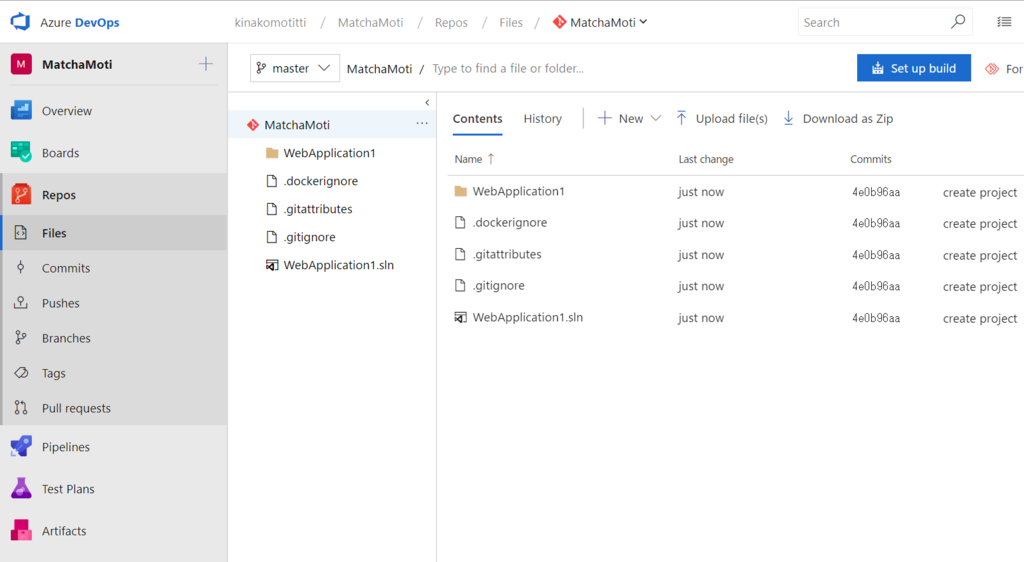Open the Tags icon in sidebar

point(21,373)
